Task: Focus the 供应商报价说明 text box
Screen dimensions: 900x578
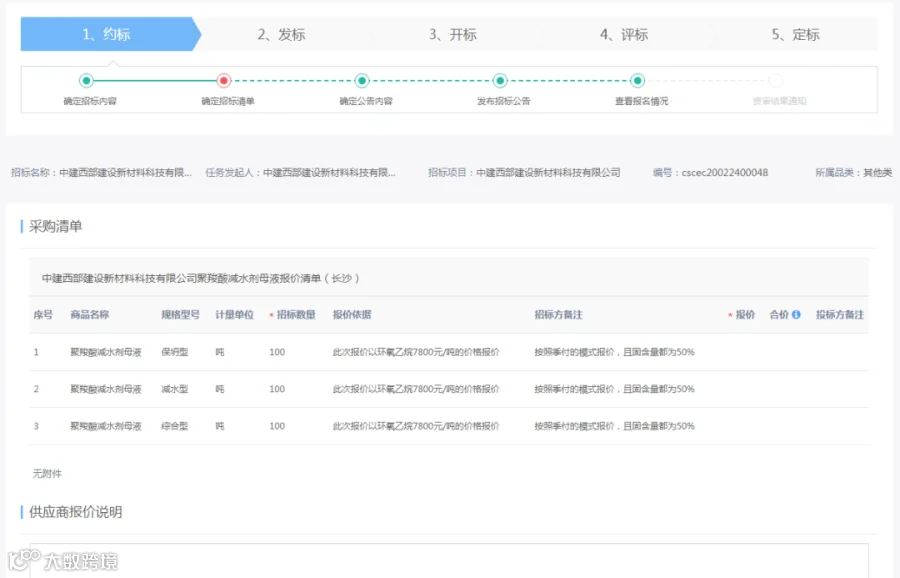Action: pos(449,560)
